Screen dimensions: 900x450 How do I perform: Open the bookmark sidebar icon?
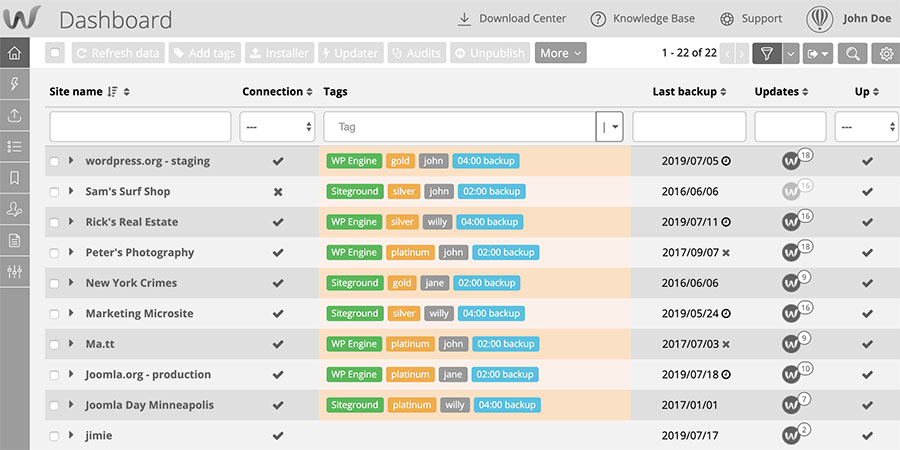(x=14, y=177)
